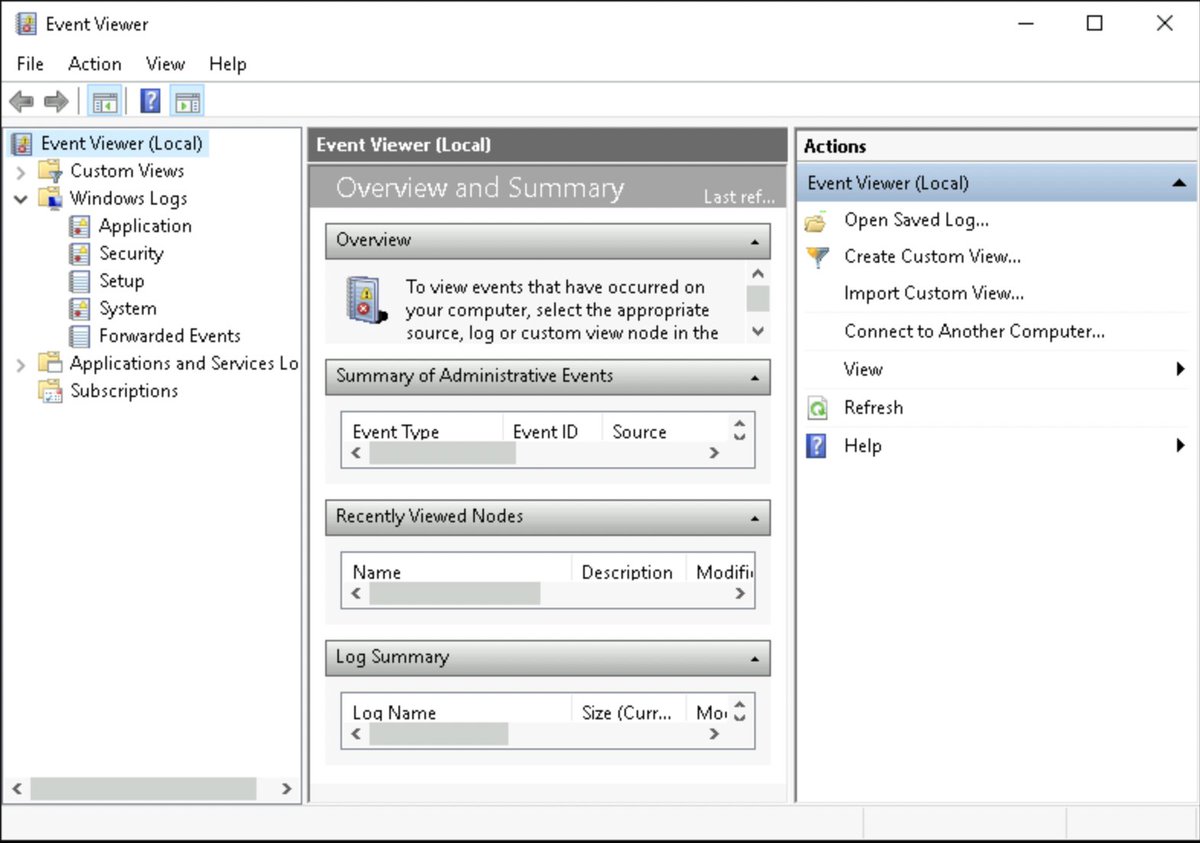Click the Subscriptions icon in the tree
1200x843 pixels.
(x=51, y=391)
